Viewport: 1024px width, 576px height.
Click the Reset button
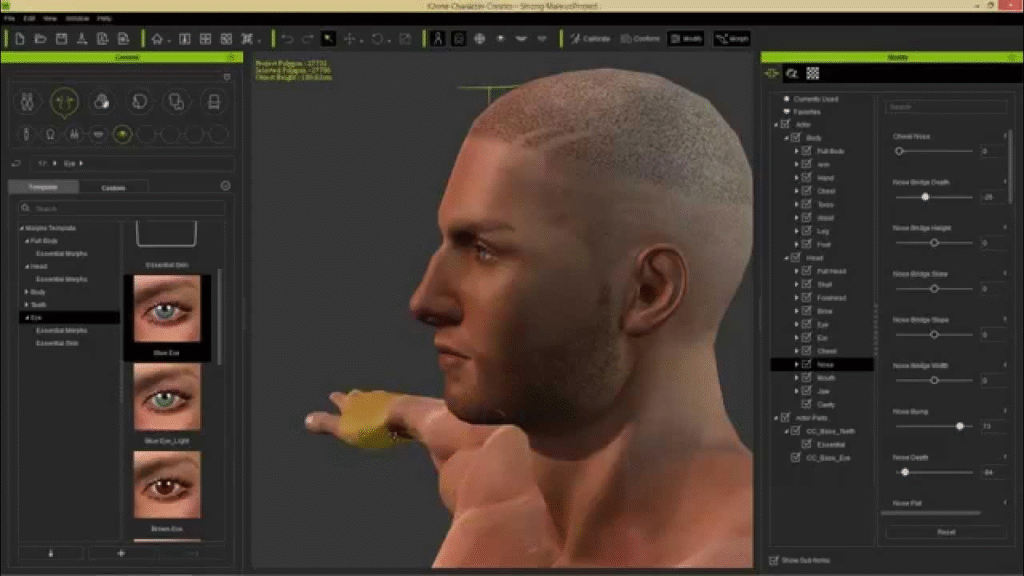click(945, 532)
